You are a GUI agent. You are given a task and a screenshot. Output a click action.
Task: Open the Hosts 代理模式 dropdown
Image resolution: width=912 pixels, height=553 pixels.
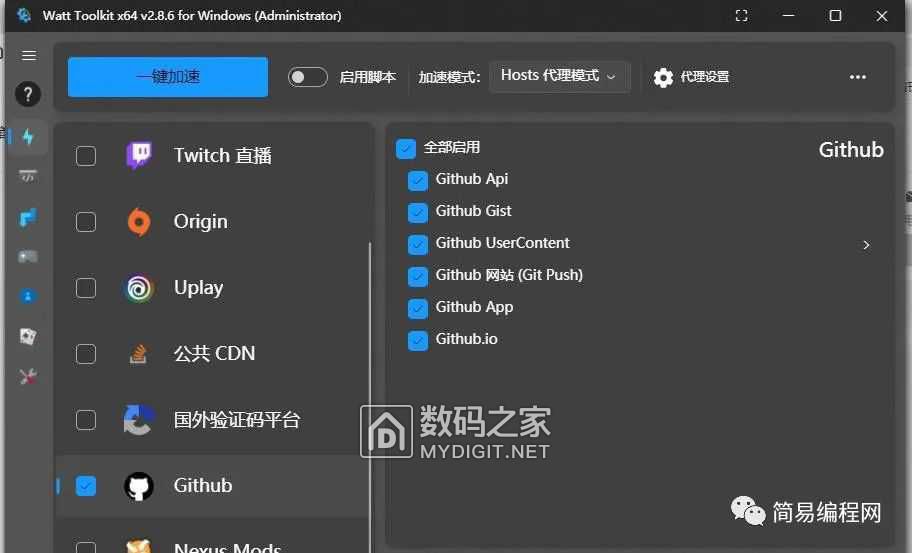(559, 76)
